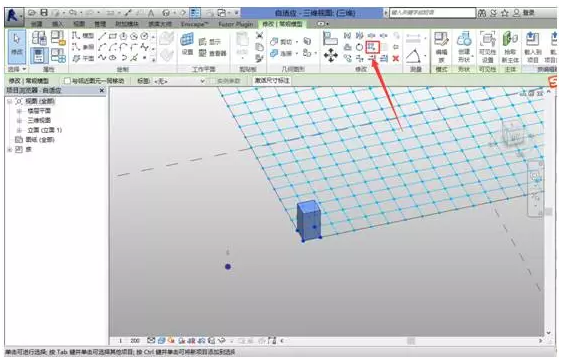Click Pick New Host (拾取新主体) icon
This screenshot has height=360, width=562.
[510, 47]
